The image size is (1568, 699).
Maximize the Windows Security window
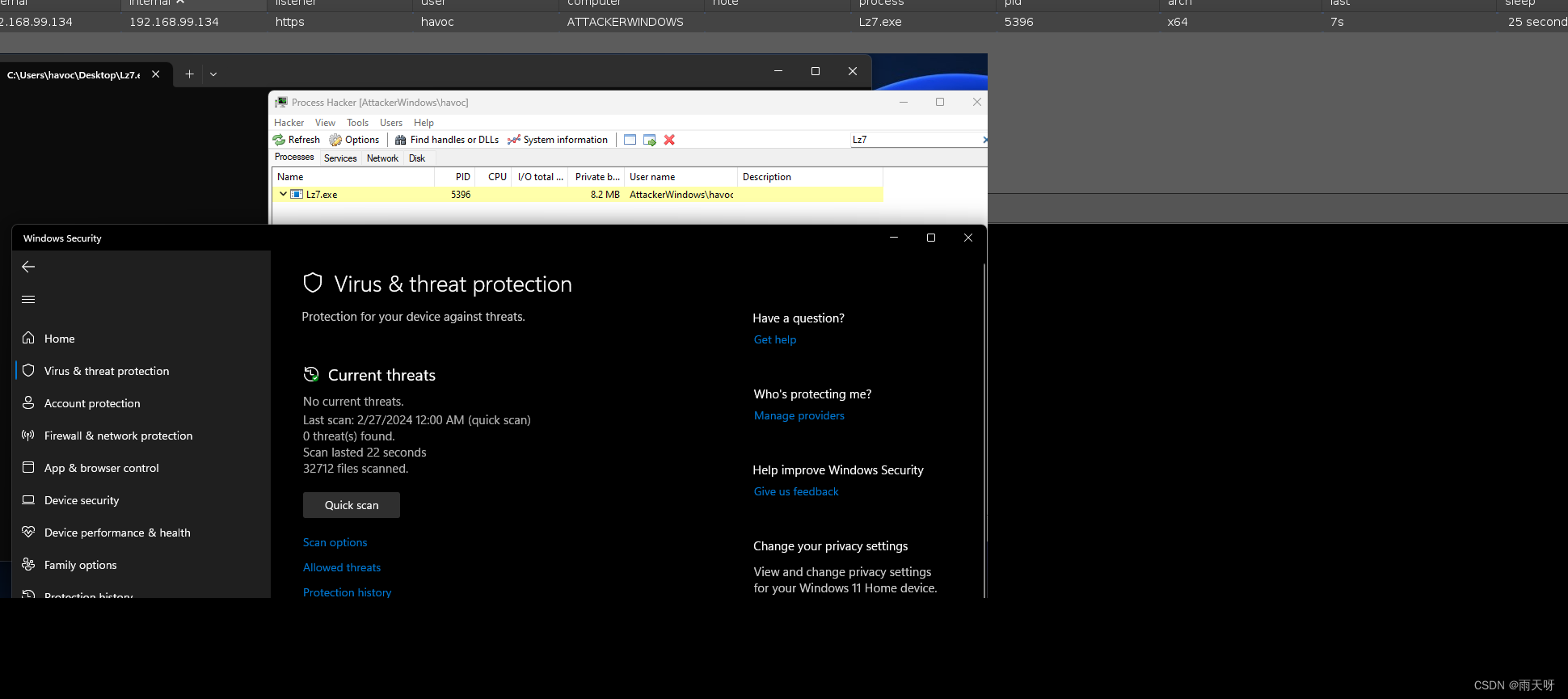[931, 238]
